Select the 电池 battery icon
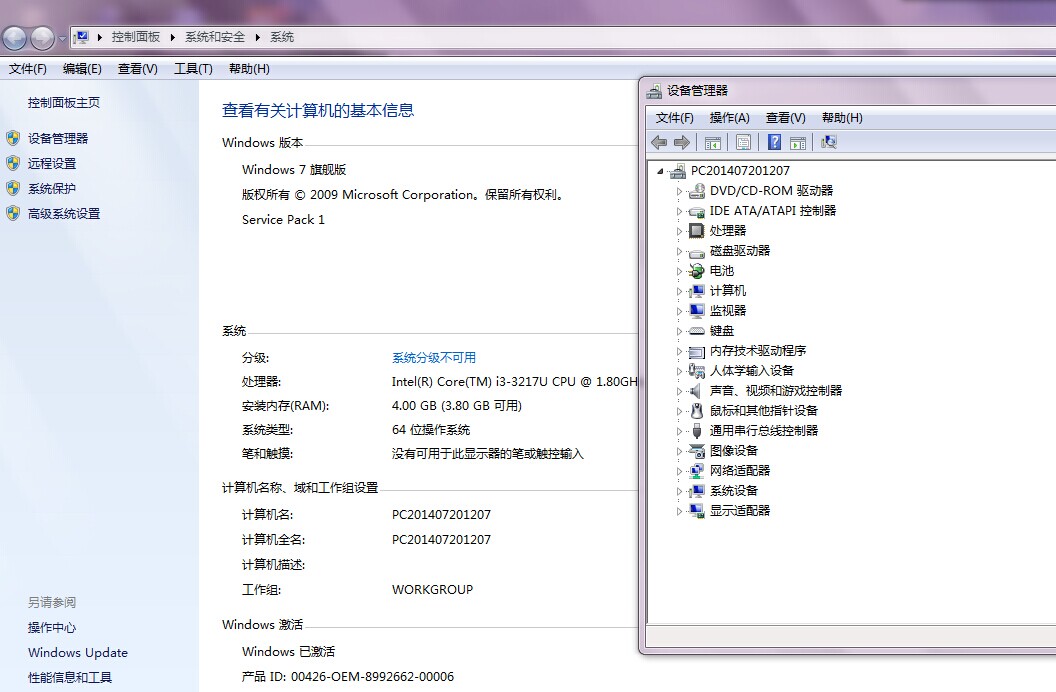1056x692 pixels. 696,271
